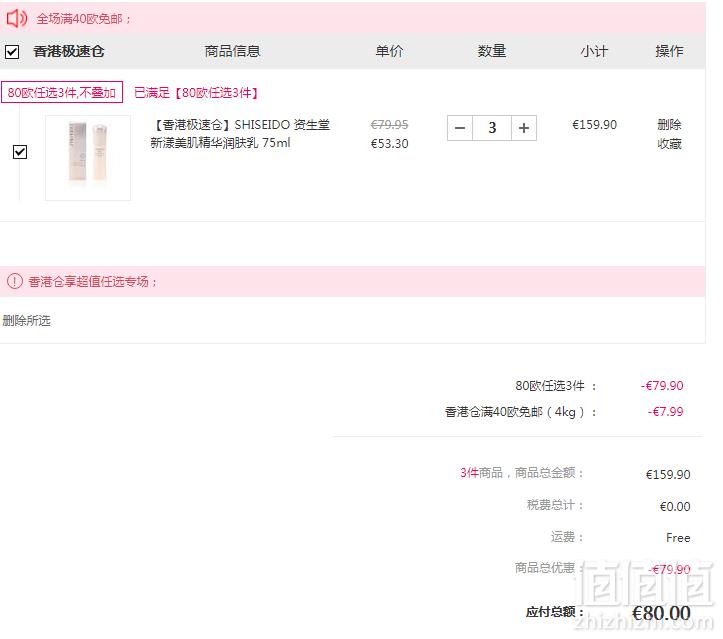Click the exclamation info icon beside 香港仓享超值任选专场
Image resolution: width=723 pixels, height=639 pixels.
click(15, 281)
